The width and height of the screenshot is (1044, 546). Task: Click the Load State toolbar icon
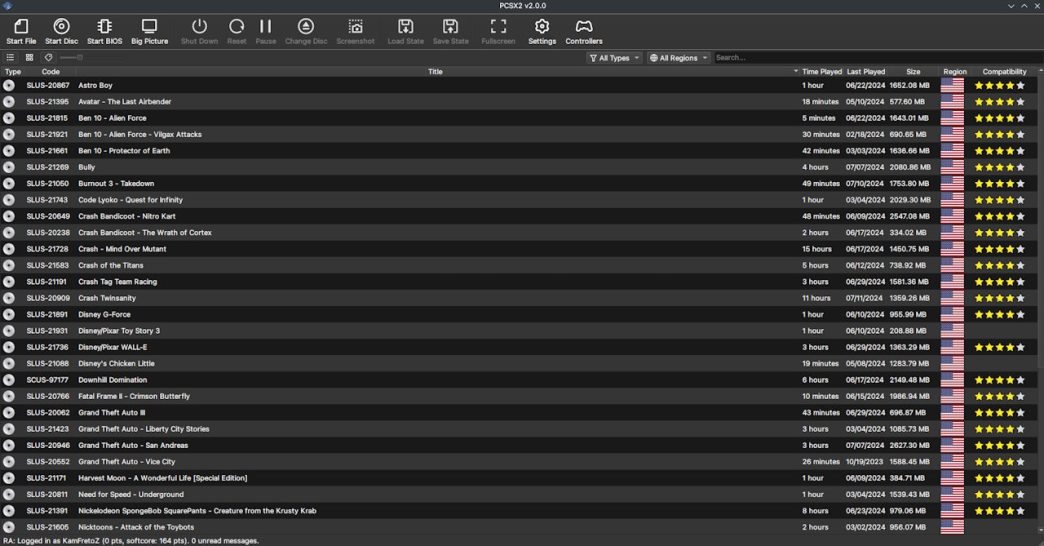(405, 31)
